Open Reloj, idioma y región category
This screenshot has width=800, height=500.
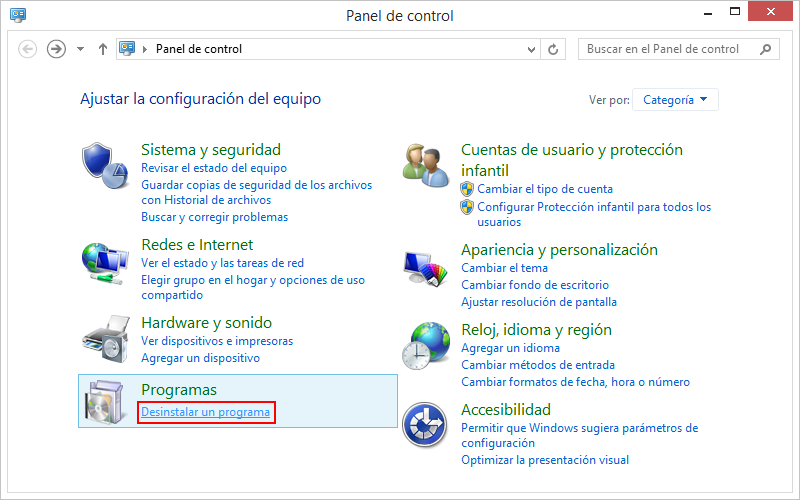click(536, 330)
